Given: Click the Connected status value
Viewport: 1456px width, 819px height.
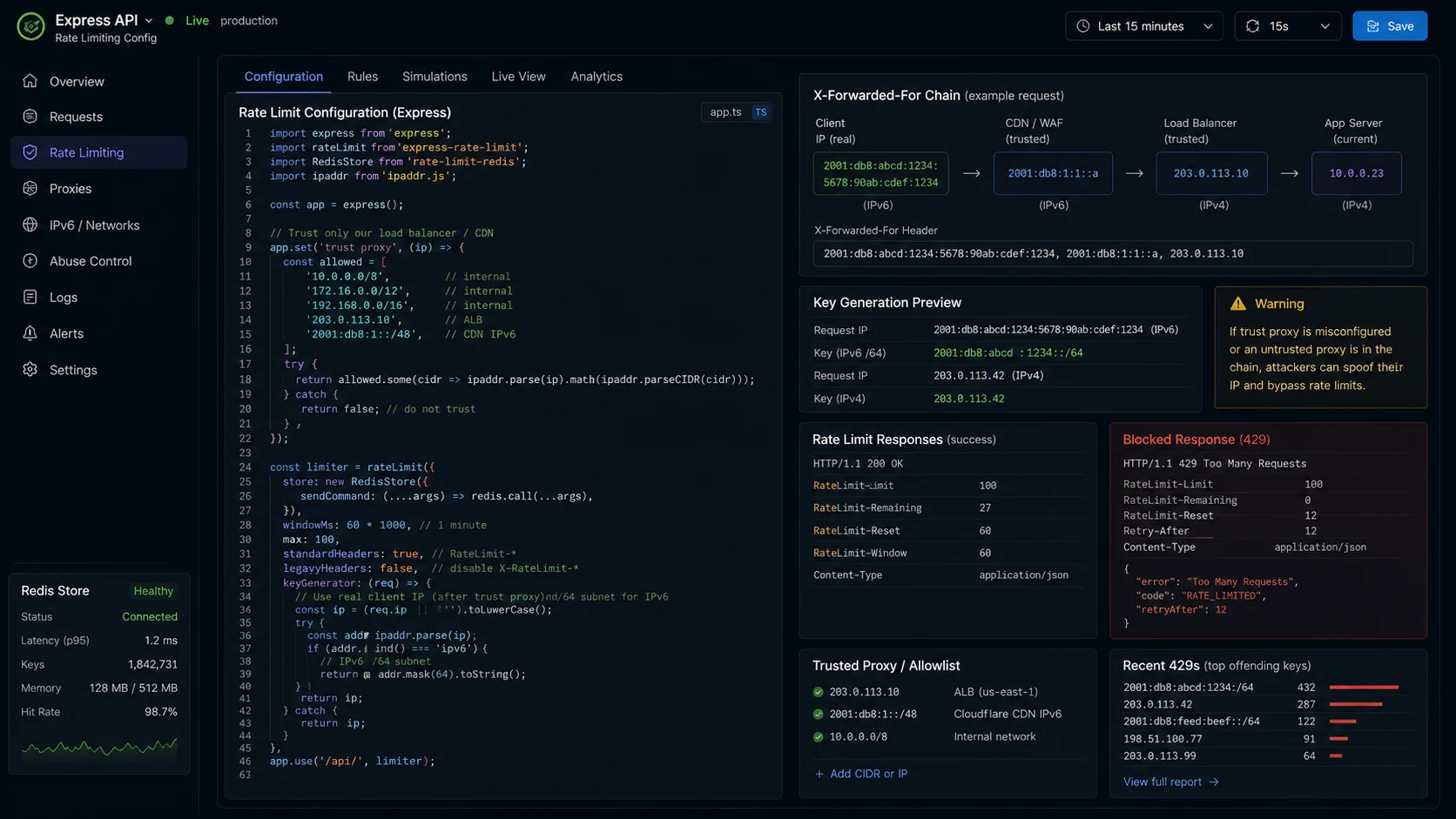Looking at the screenshot, I should (150, 617).
